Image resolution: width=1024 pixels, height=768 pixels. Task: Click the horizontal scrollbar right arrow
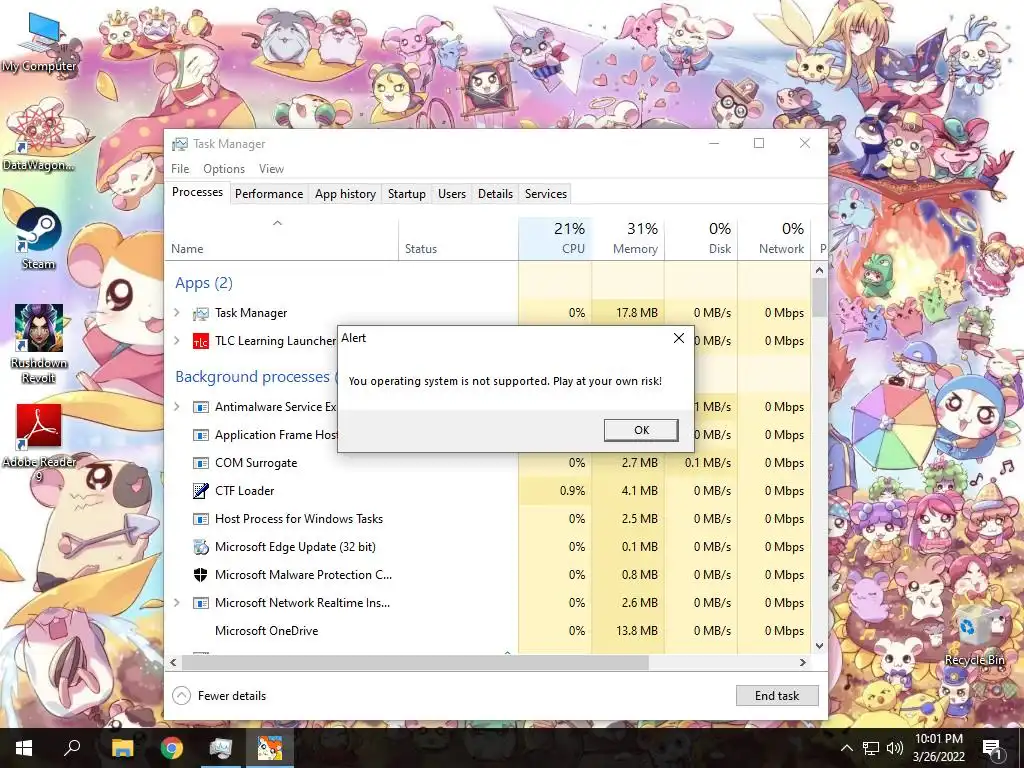pyautogui.click(x=803, y=662)
